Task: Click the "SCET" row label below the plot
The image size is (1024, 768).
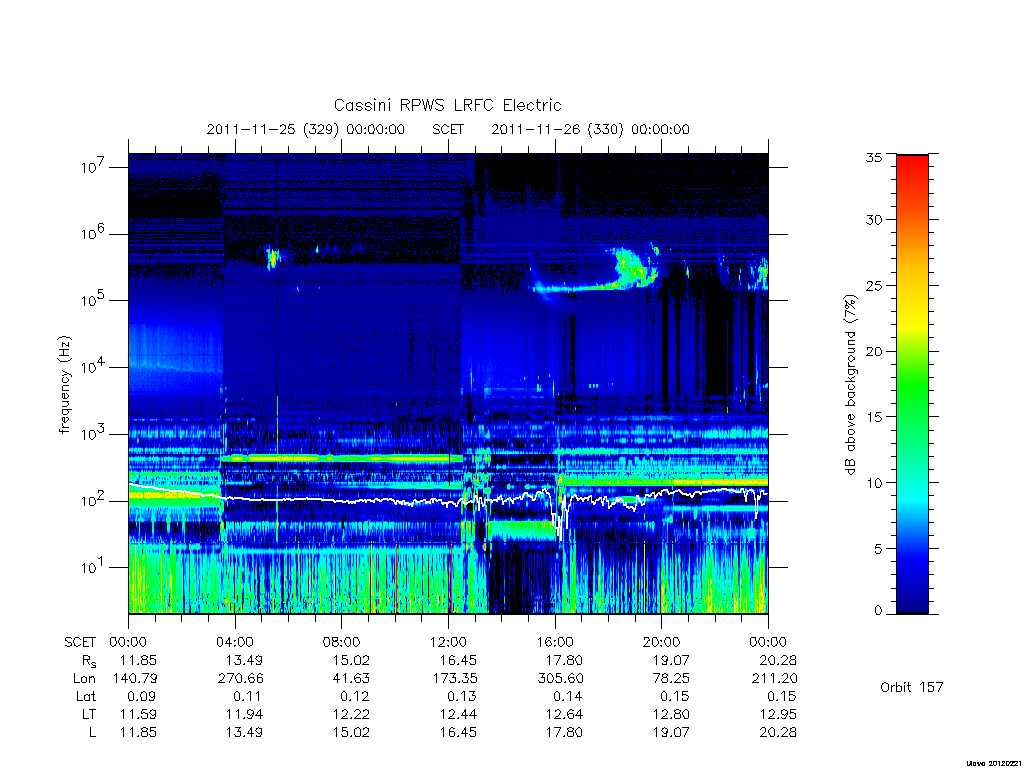Action: pyautogui.click(x=80, y=642)
